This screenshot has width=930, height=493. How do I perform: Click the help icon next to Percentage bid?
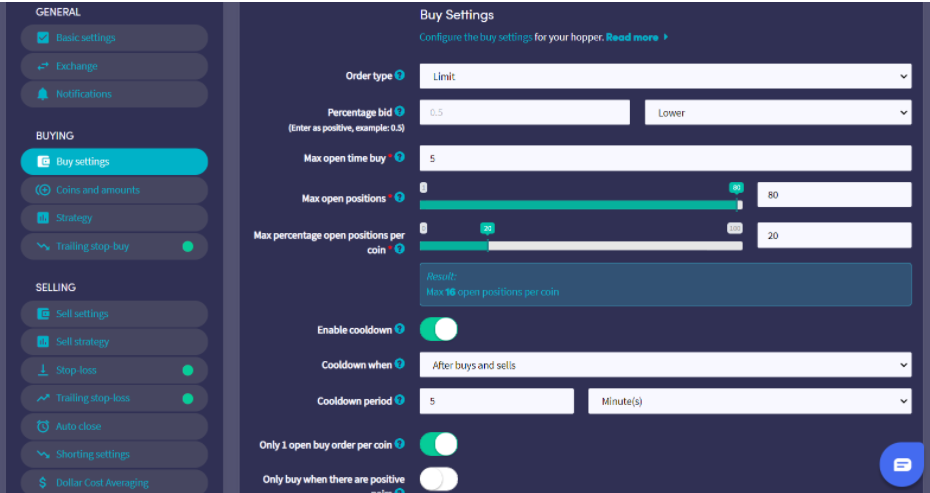click(x=400, y=112)
